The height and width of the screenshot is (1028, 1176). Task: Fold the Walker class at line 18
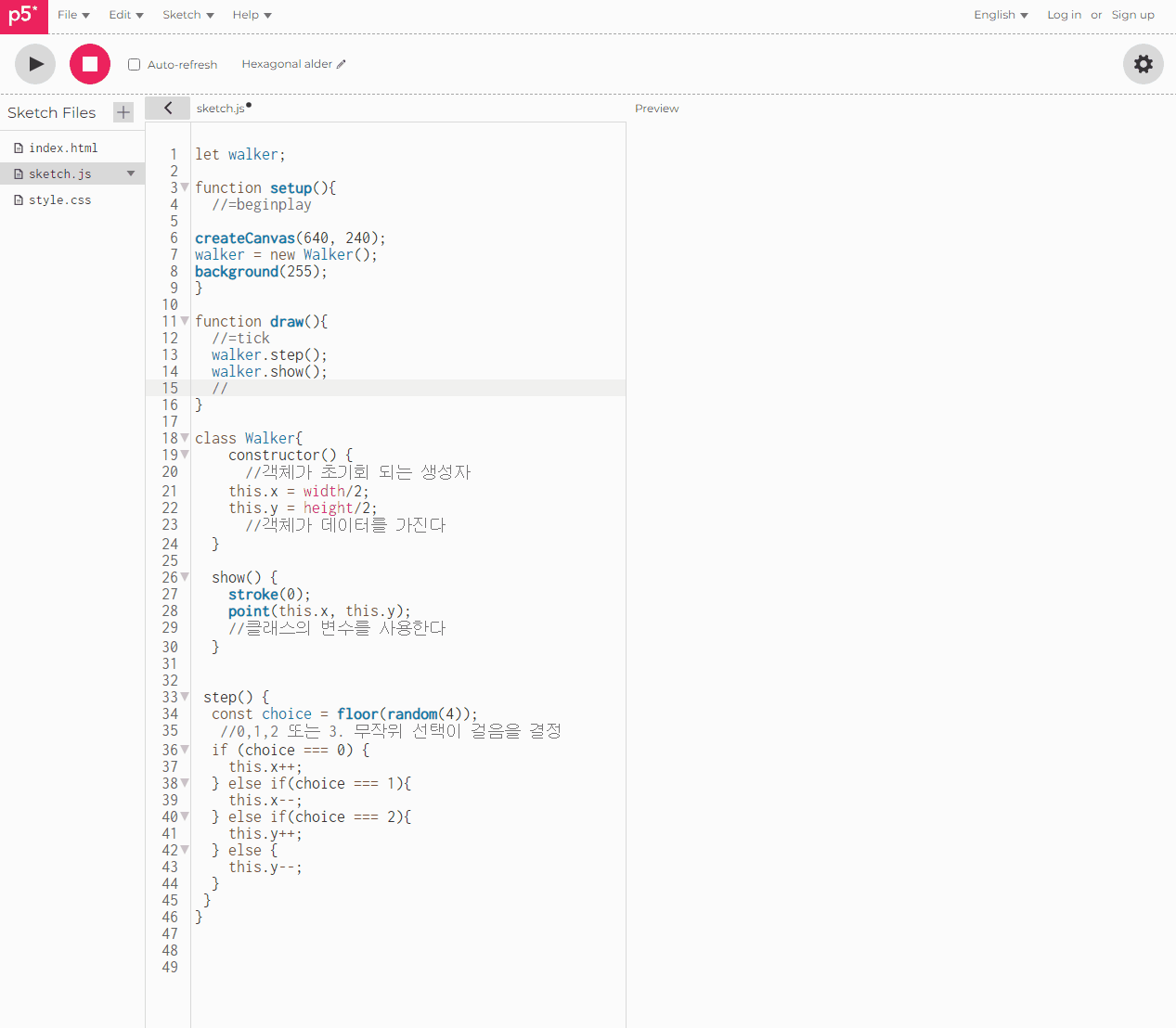[x=185, y=438]
